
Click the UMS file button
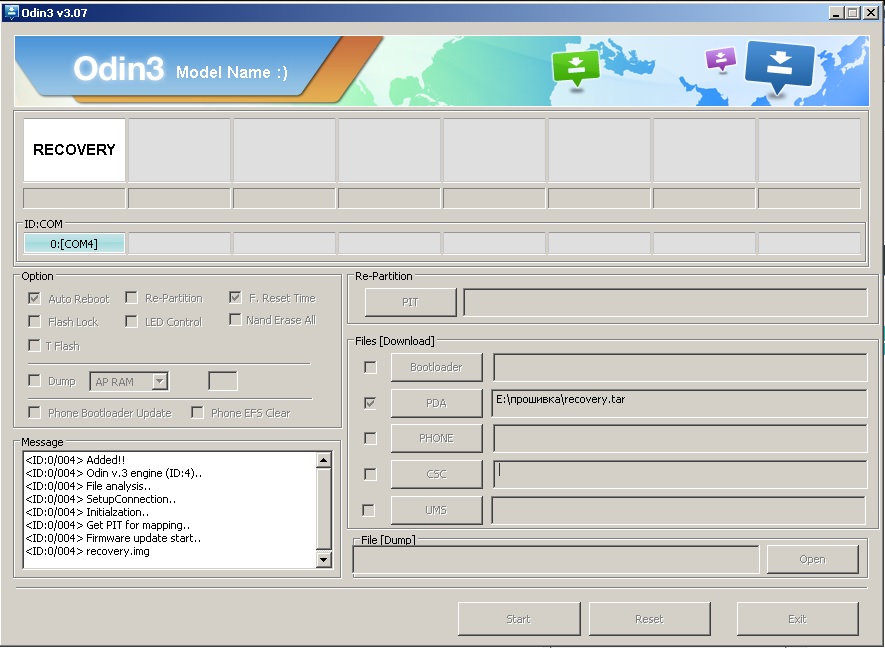coord(436,510)
